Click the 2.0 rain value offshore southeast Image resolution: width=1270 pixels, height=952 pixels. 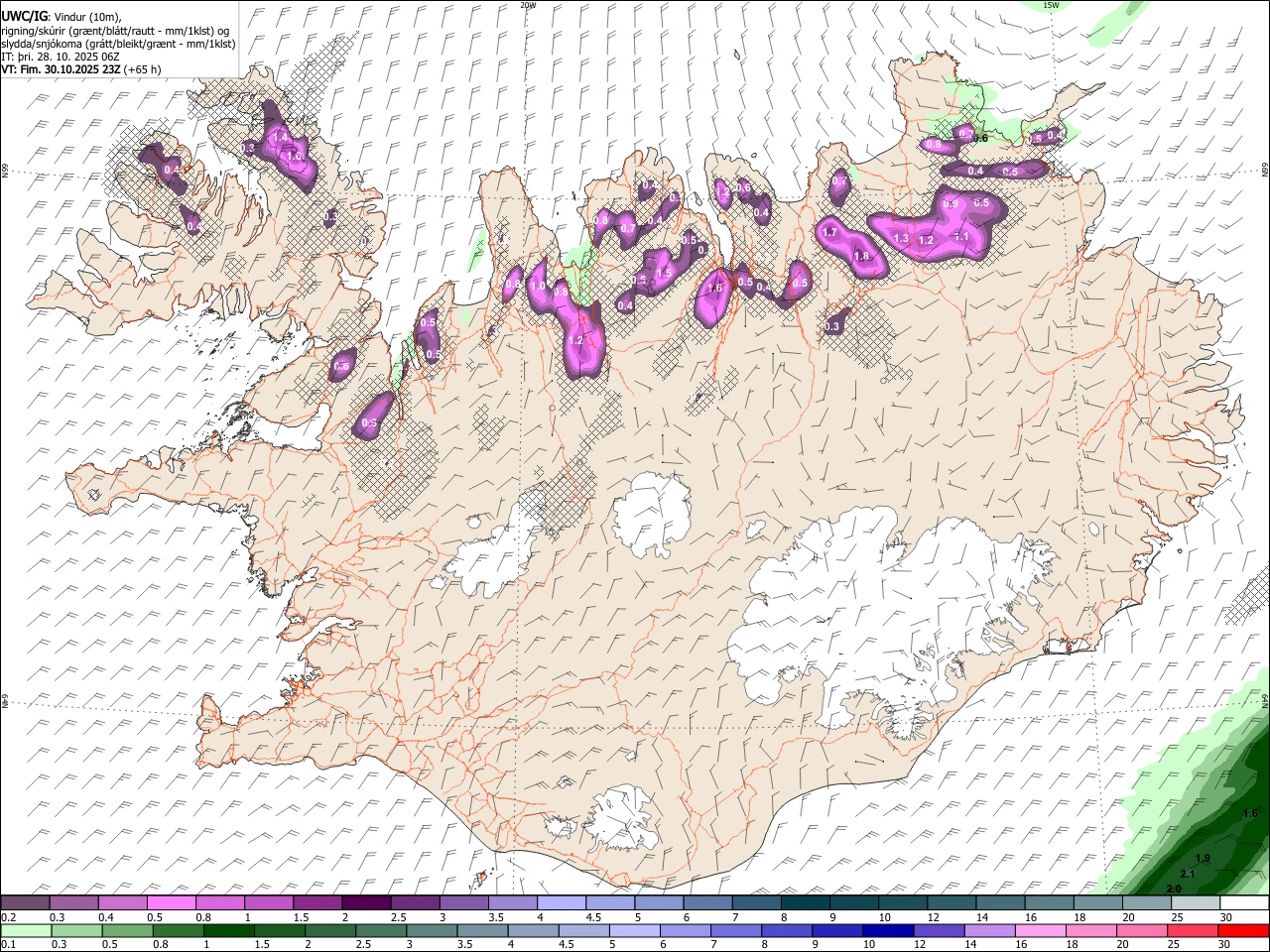pos(1173,889)
